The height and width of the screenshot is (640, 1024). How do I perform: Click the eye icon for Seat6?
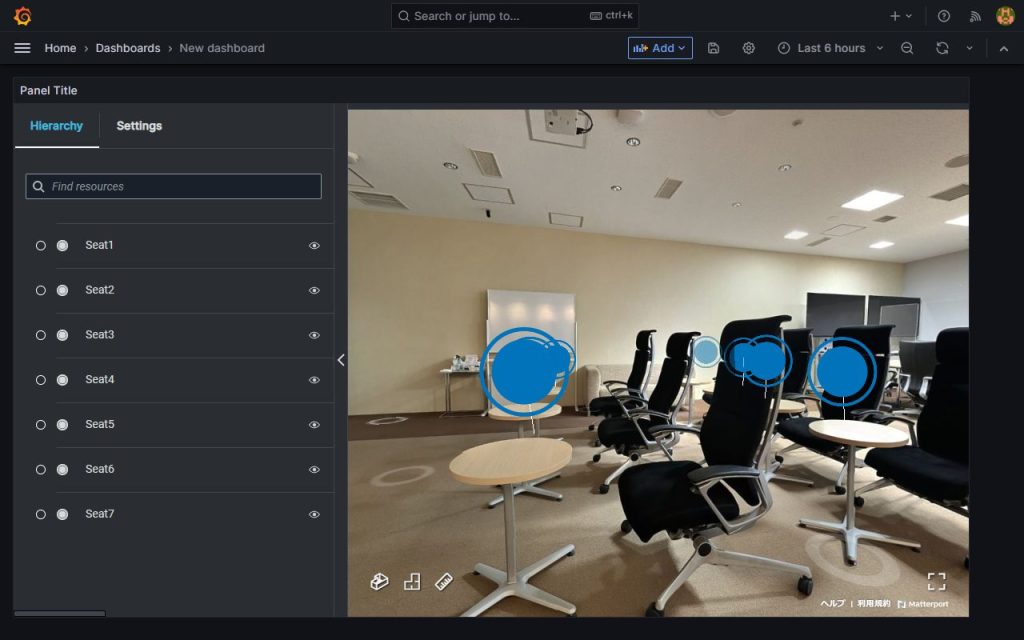[x=314, y=470]
